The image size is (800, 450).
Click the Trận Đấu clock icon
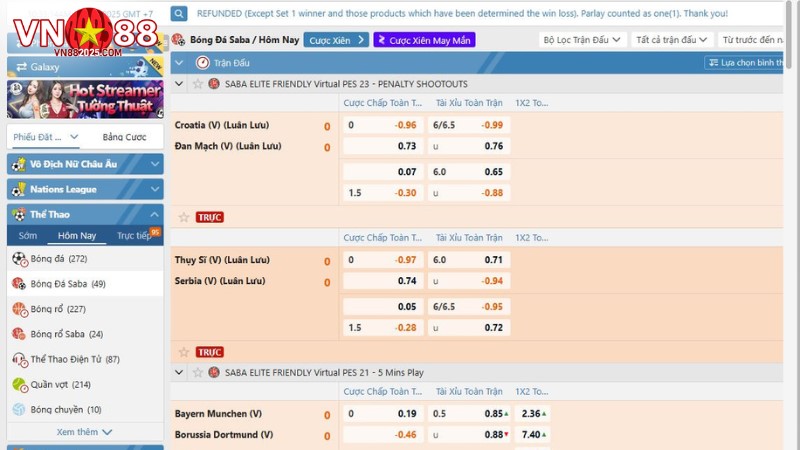[203, 63]
